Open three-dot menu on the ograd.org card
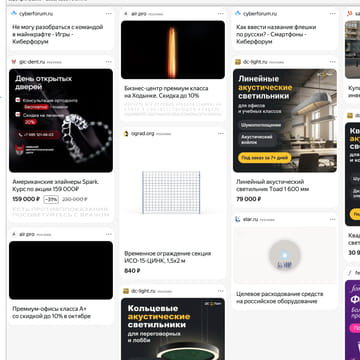 [x=221, y=134]
